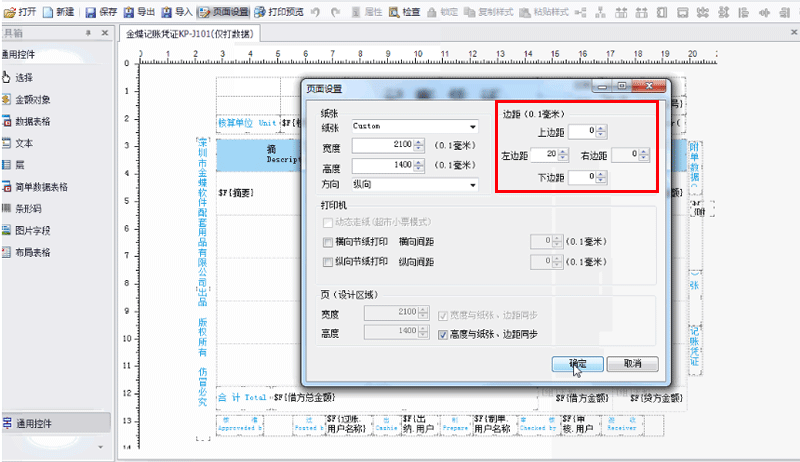Viewport: 800px width, 462px height.
Task: Click the 打开 (Open) toolbar button
Action: [20, 12]
